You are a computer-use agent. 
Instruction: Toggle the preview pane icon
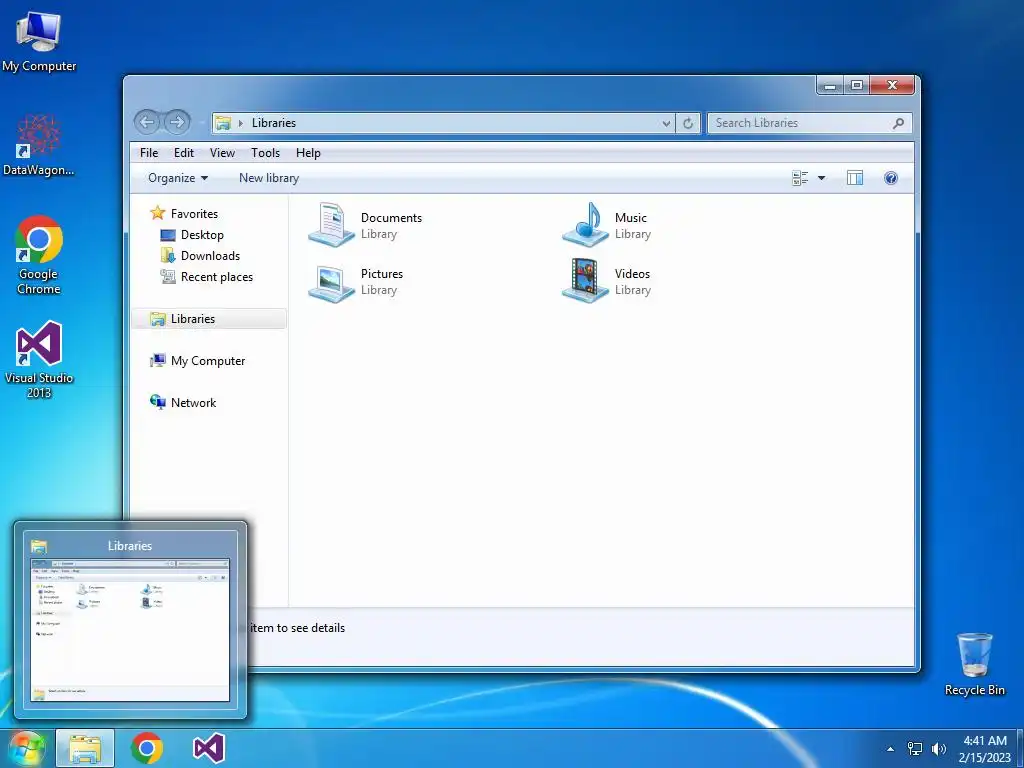click(855, 178)
